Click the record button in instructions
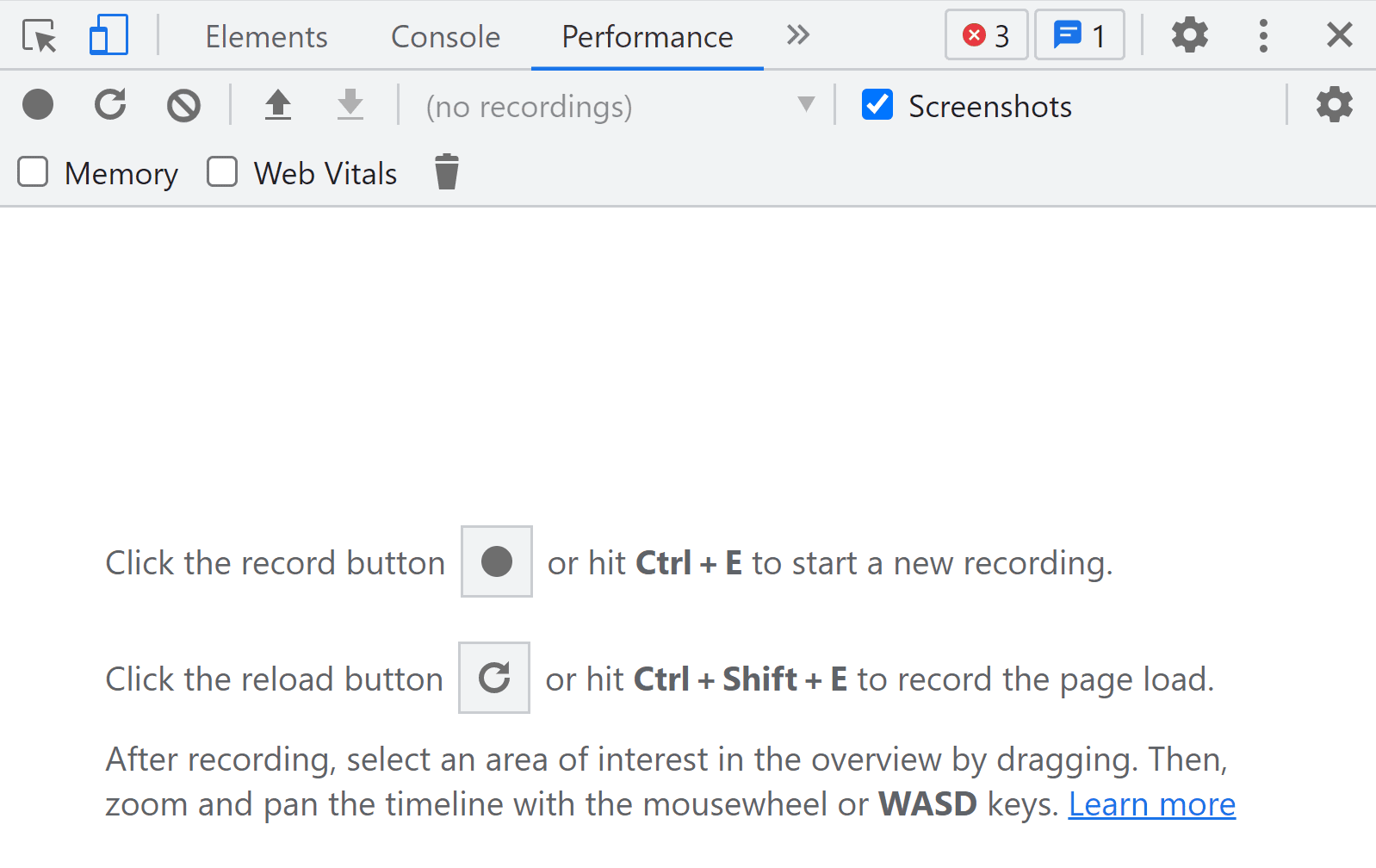The image size is (1376, 868). pyautogui.click(x=496, y=561)
